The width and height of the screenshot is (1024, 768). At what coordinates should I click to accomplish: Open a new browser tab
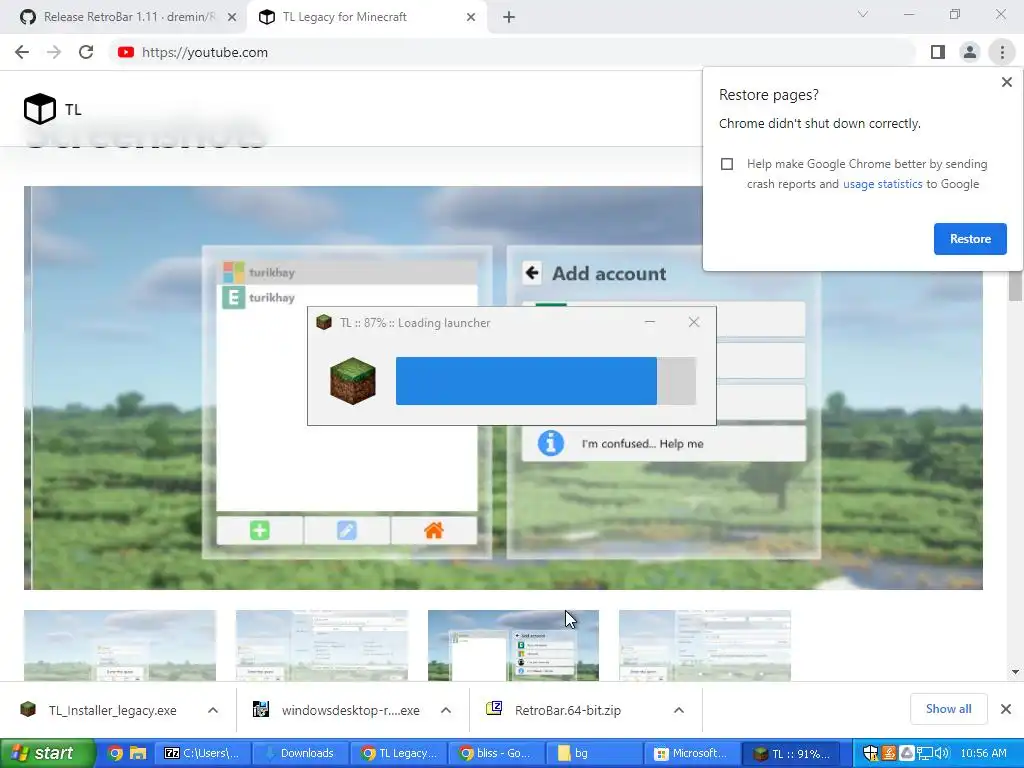click(509, 17)
